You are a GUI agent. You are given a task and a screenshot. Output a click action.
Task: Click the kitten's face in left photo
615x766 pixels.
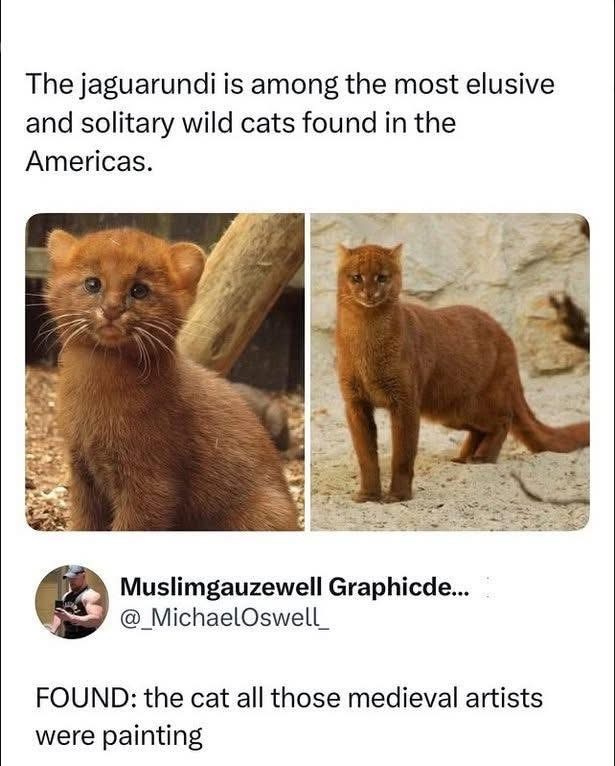click(115, 298)
